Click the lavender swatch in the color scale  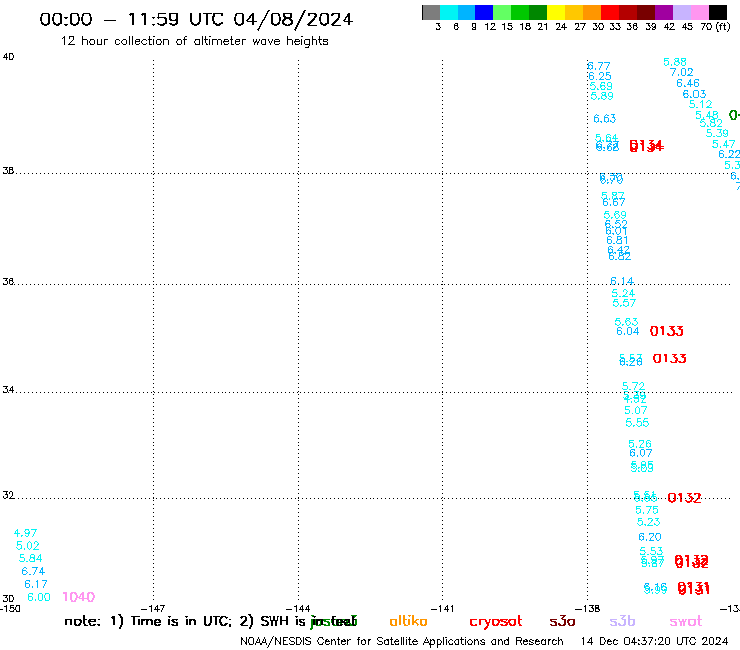682,12
